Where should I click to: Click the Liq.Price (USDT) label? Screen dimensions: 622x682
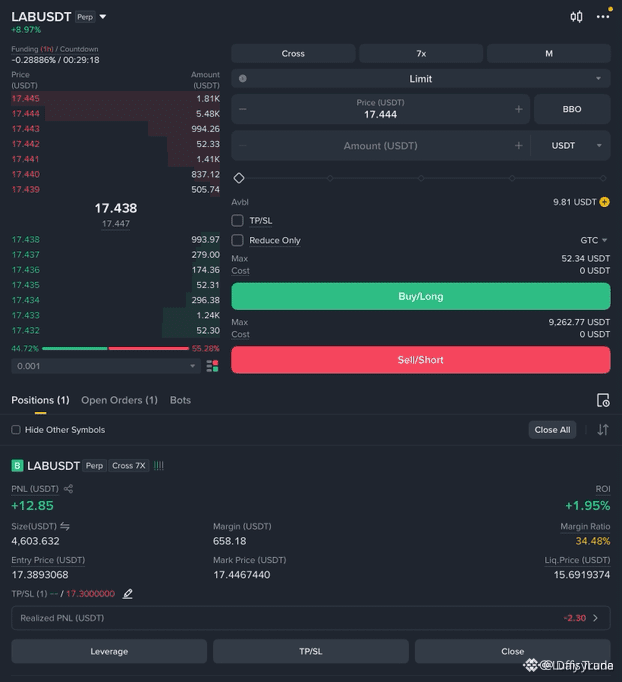[577, 560]
